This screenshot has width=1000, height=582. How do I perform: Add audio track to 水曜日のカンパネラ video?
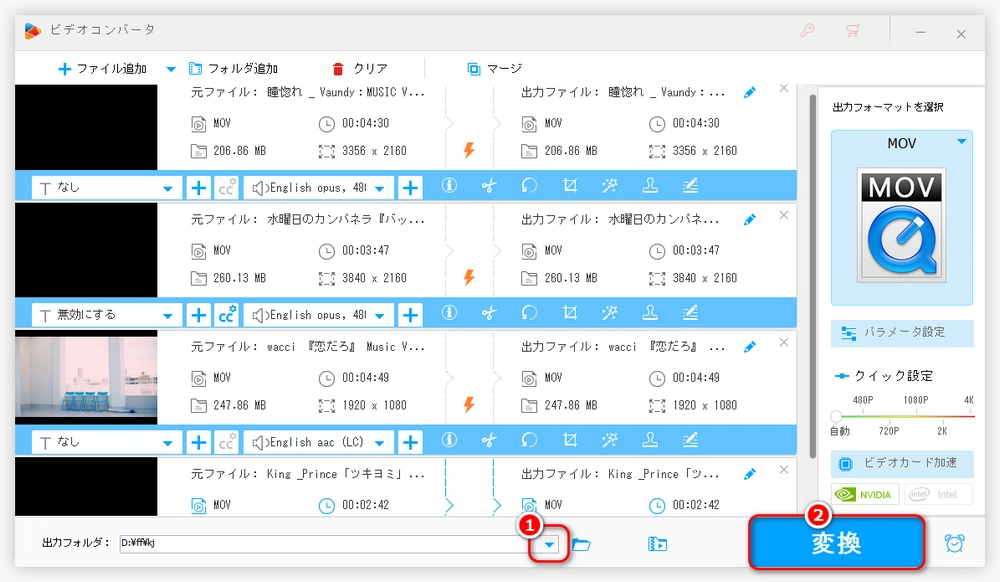411,315
